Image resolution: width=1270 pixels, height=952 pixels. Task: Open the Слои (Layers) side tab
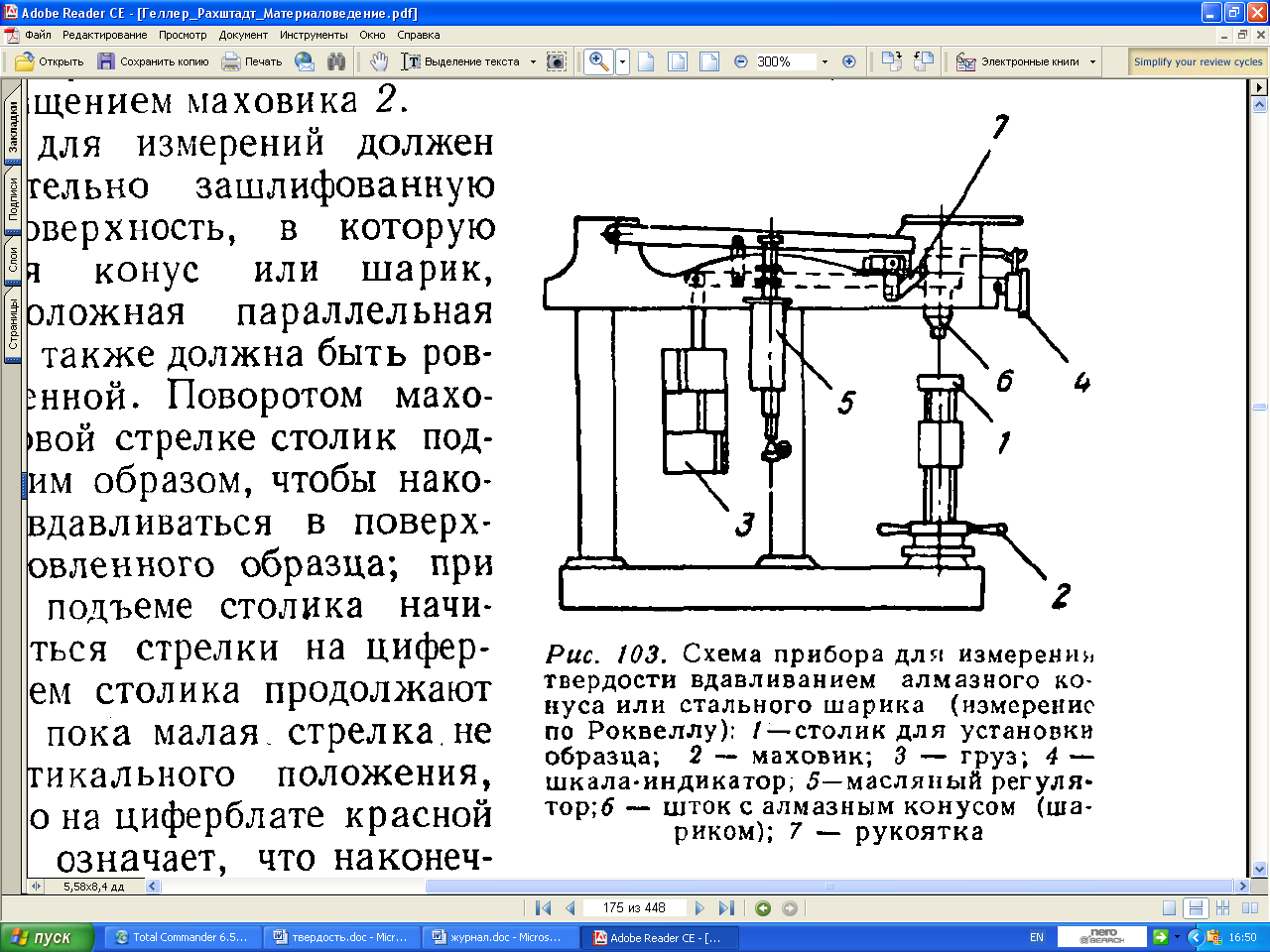point(13,260)
